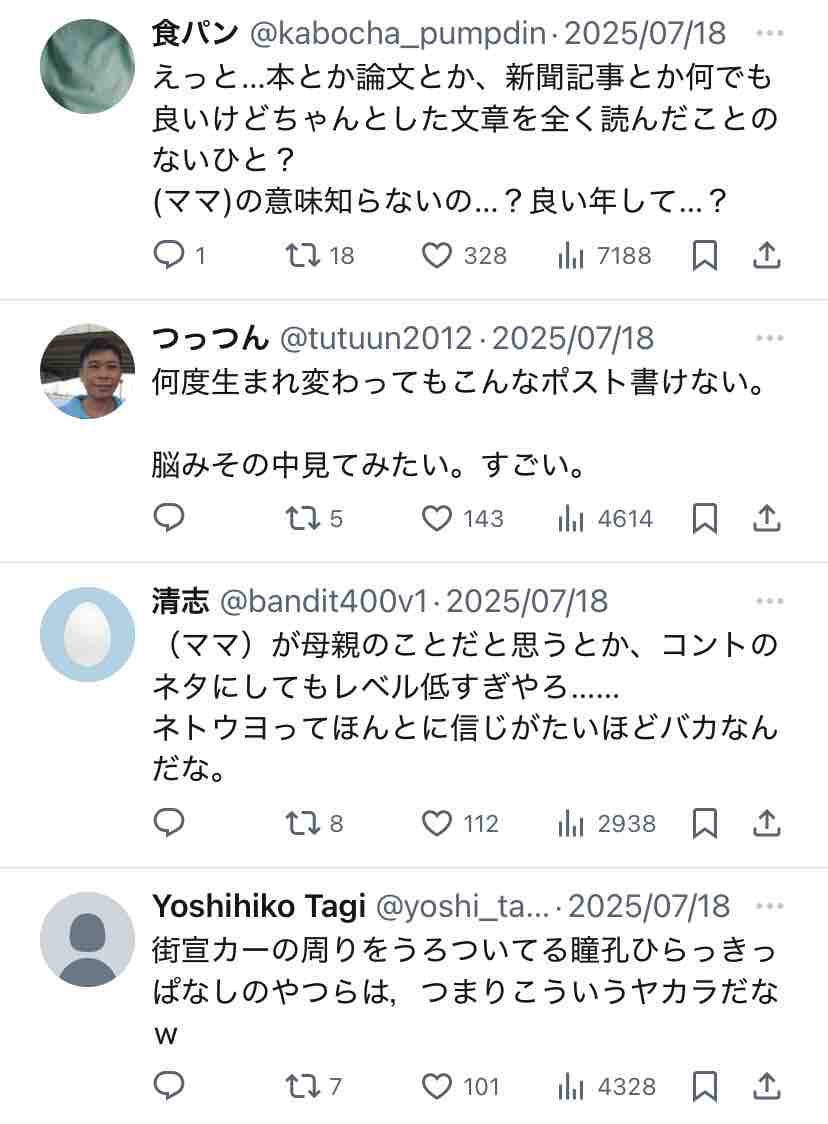The image size is (828, 1124).
Task: Open more options on 清志's post
Action: pos(769,601)
